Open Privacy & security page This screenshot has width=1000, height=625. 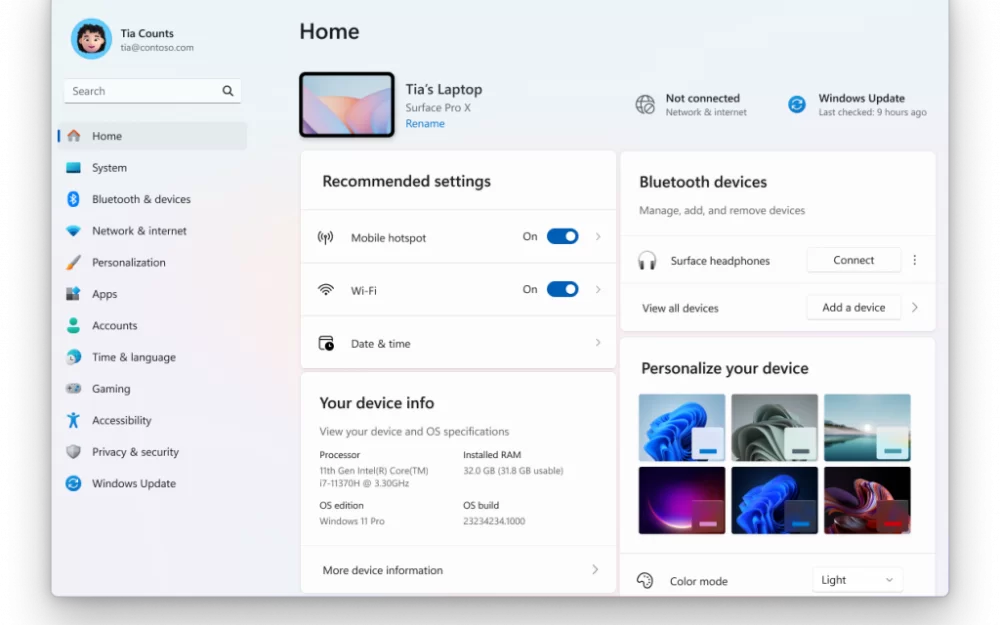coord(152,452)
